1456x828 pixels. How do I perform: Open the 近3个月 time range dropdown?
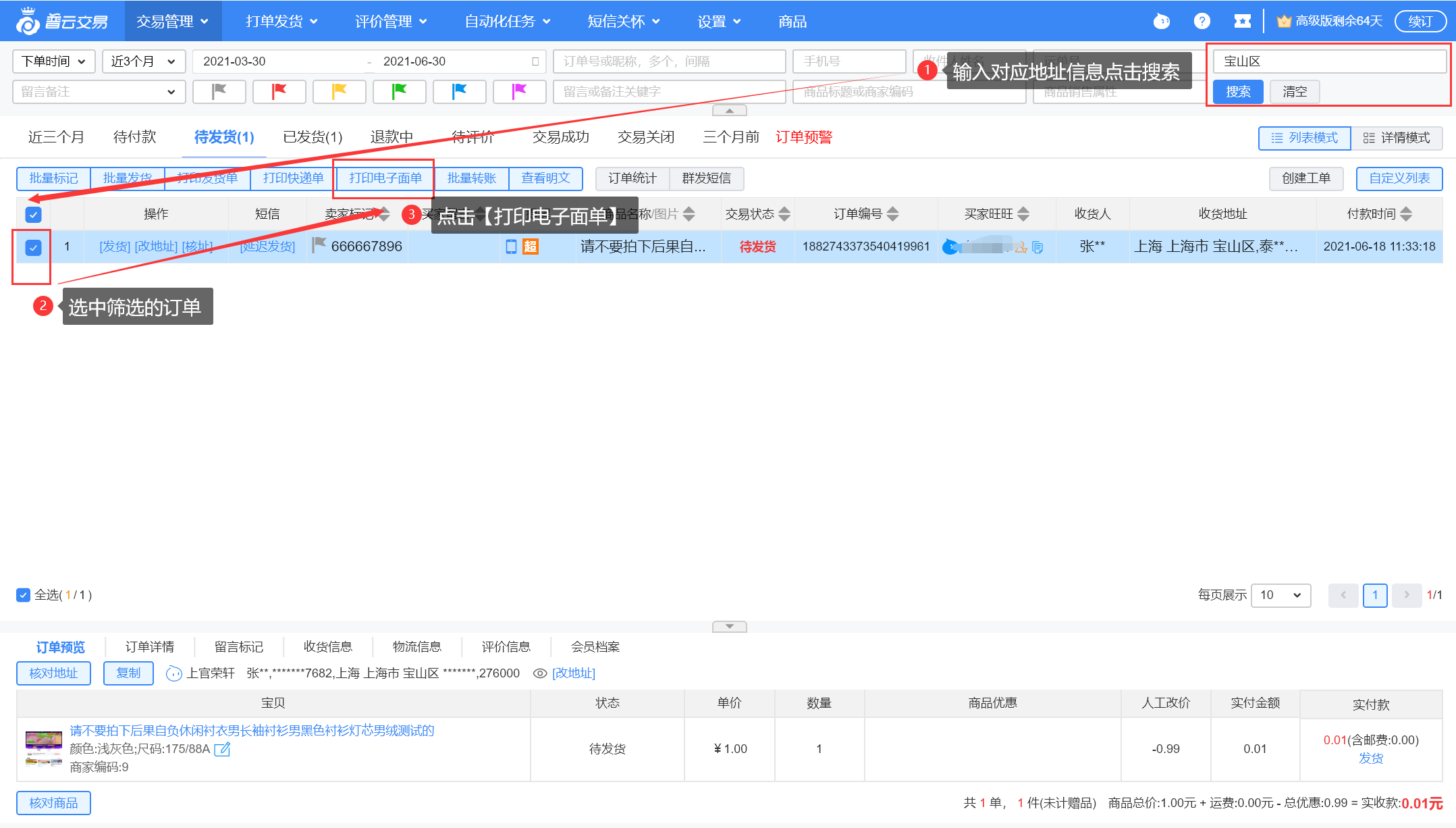[143, 61]
